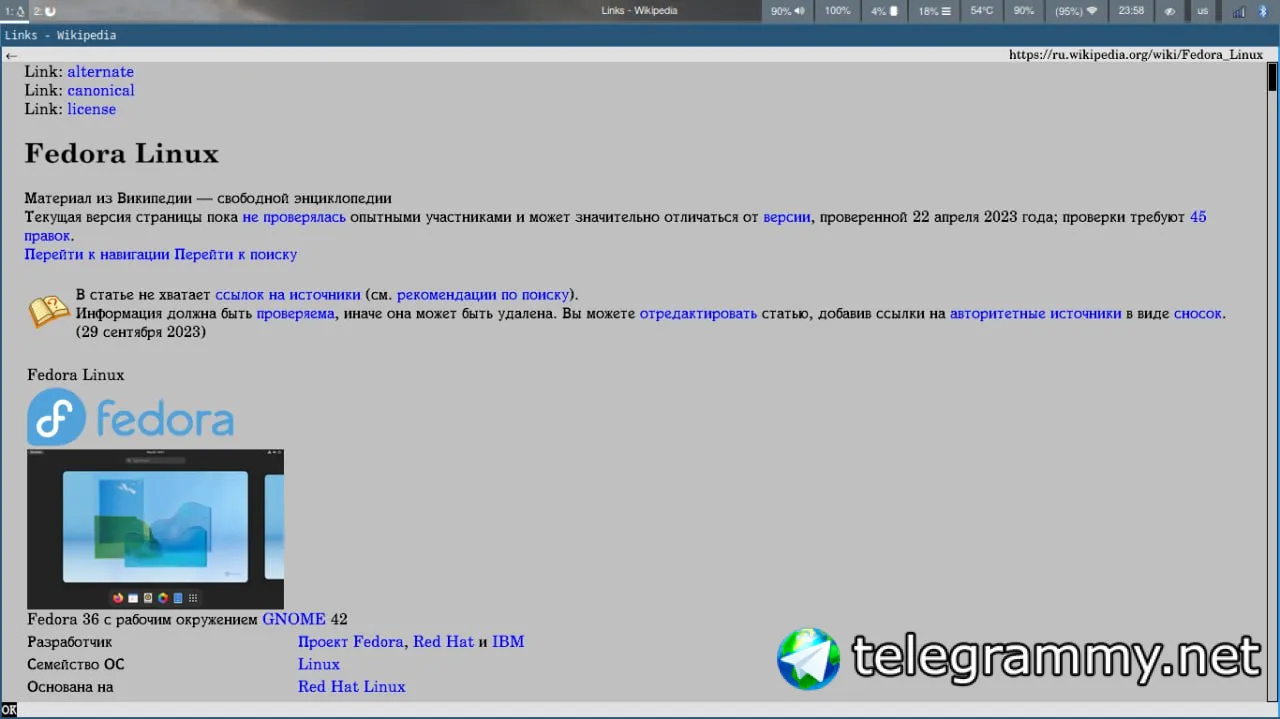Click the 'правок' link
The image size is (1280, 719).
point(47,236)
